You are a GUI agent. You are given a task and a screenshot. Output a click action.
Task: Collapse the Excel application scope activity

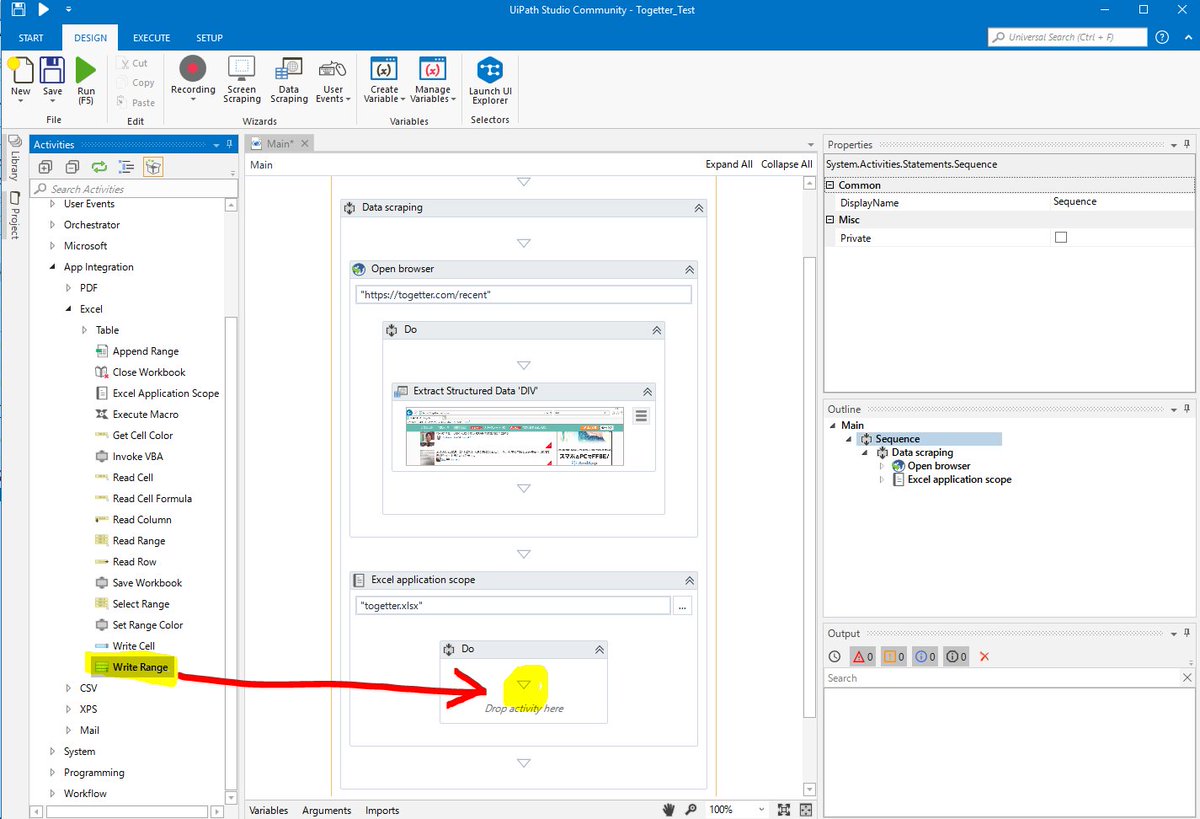[x=689, y=580]
